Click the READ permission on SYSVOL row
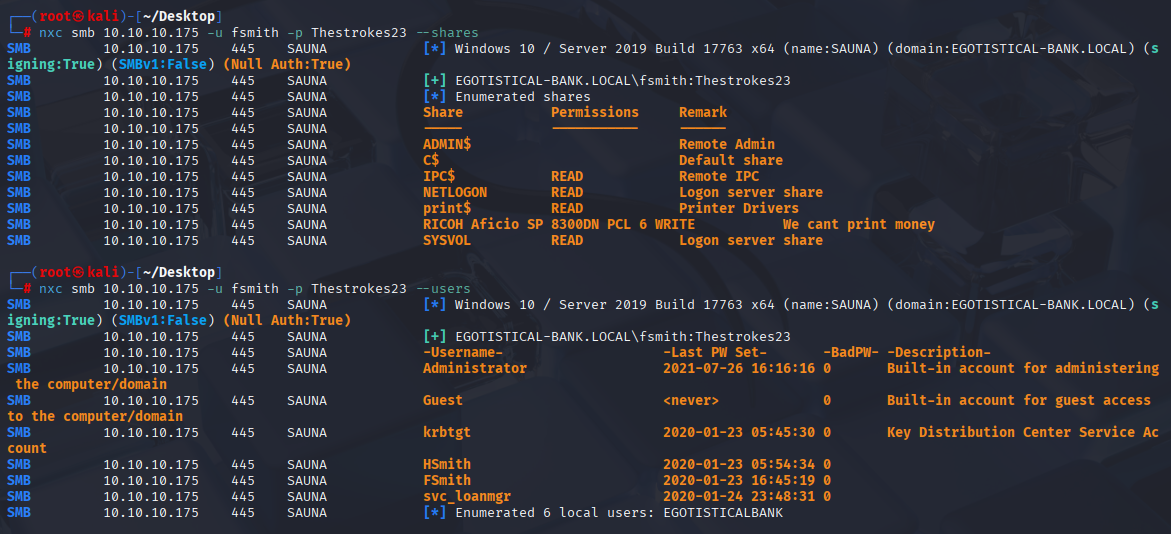 coord(567,240)
